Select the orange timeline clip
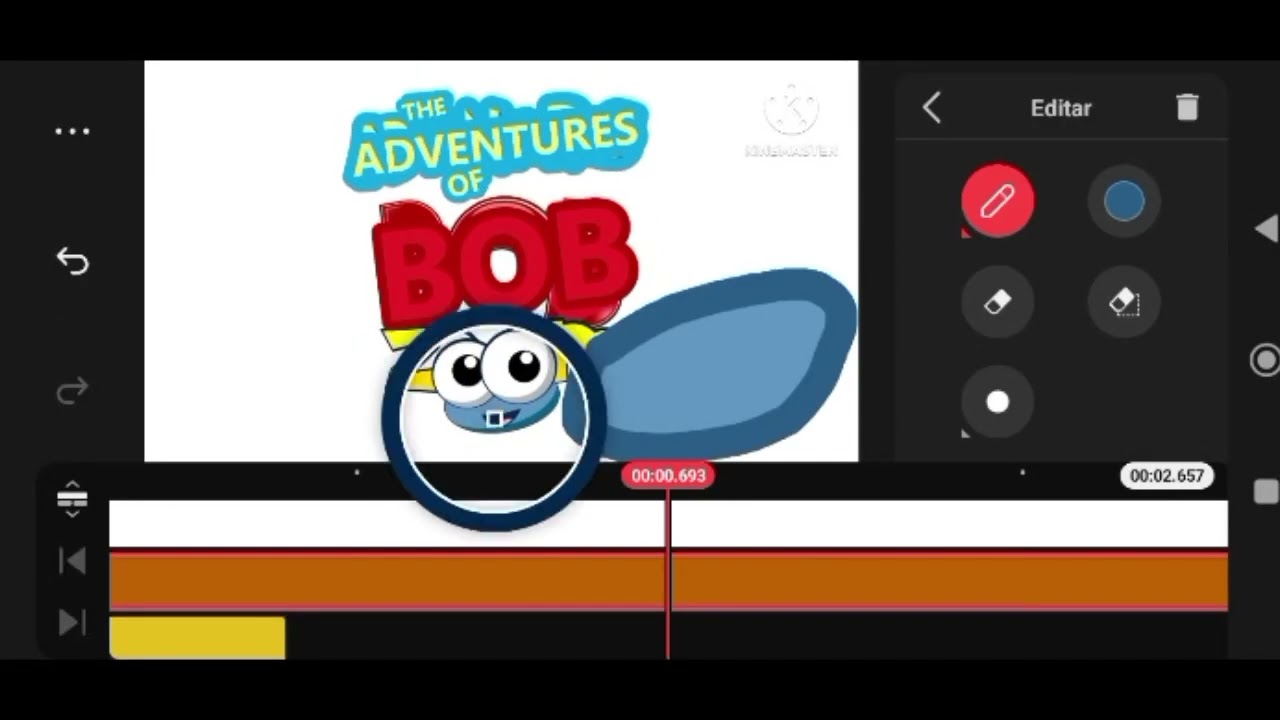 tap(668, 582)
